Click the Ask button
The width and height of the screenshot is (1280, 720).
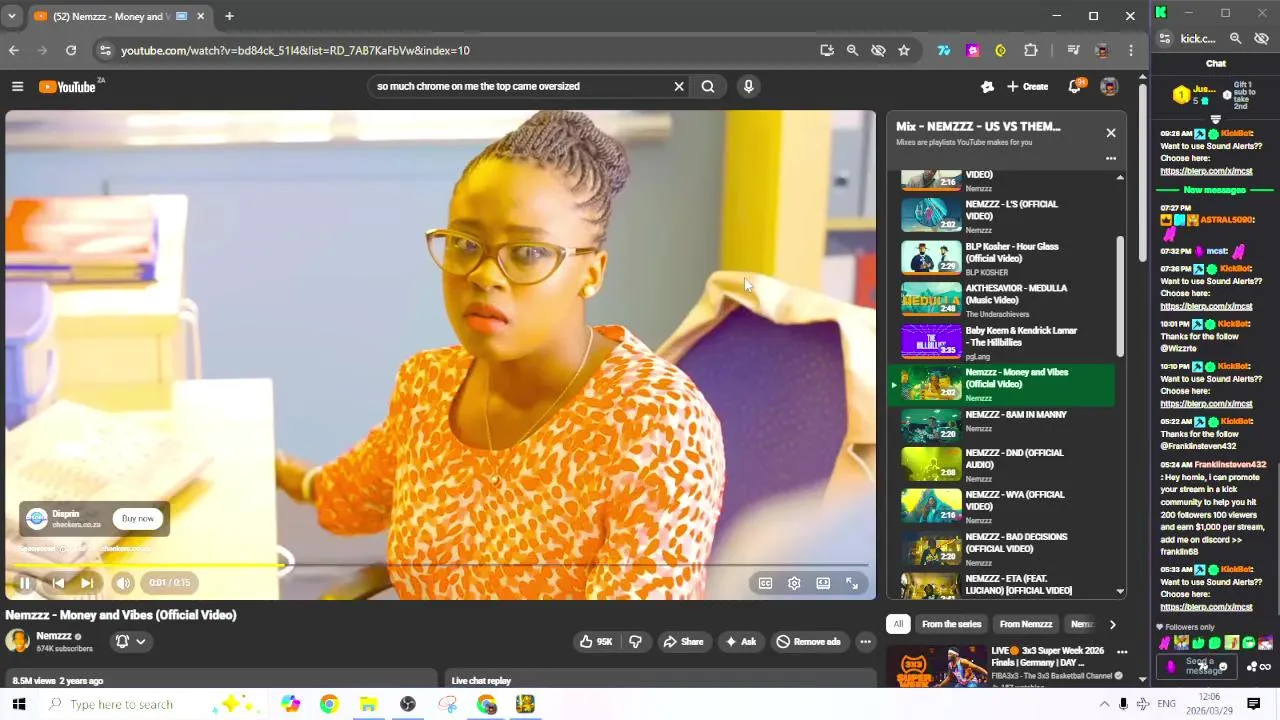741,642
